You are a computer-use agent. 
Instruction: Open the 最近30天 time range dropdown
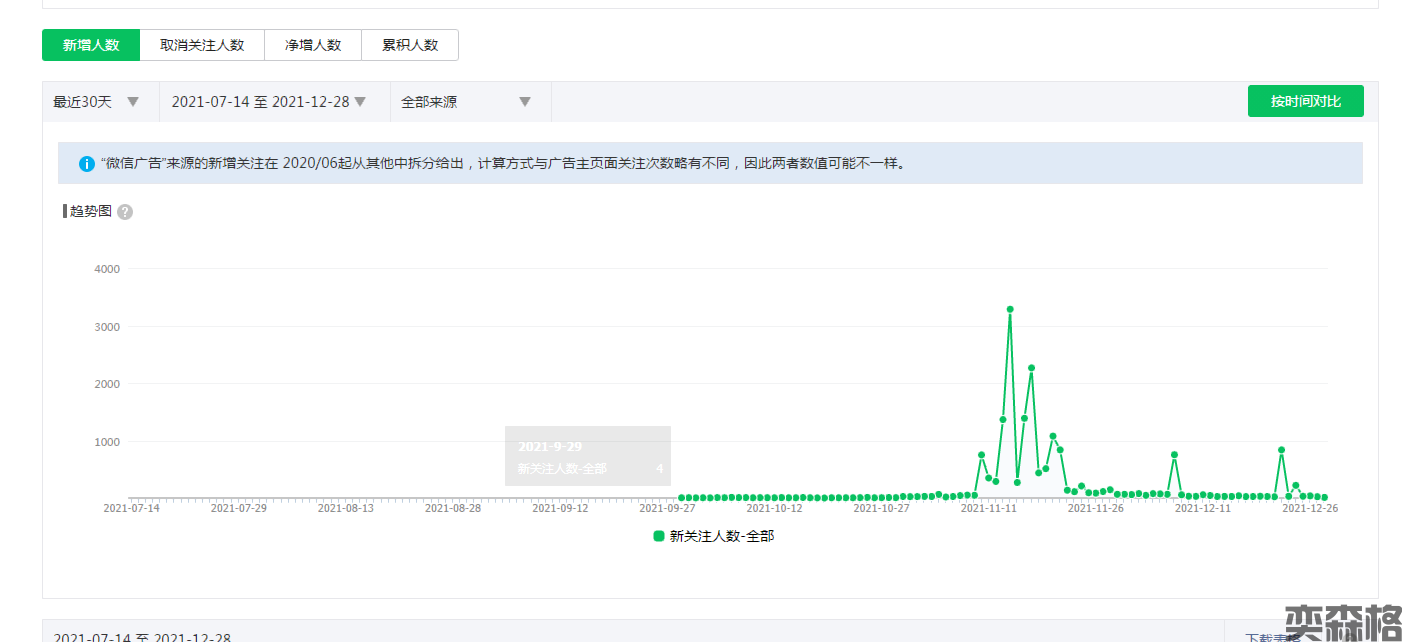pos(96,102)
